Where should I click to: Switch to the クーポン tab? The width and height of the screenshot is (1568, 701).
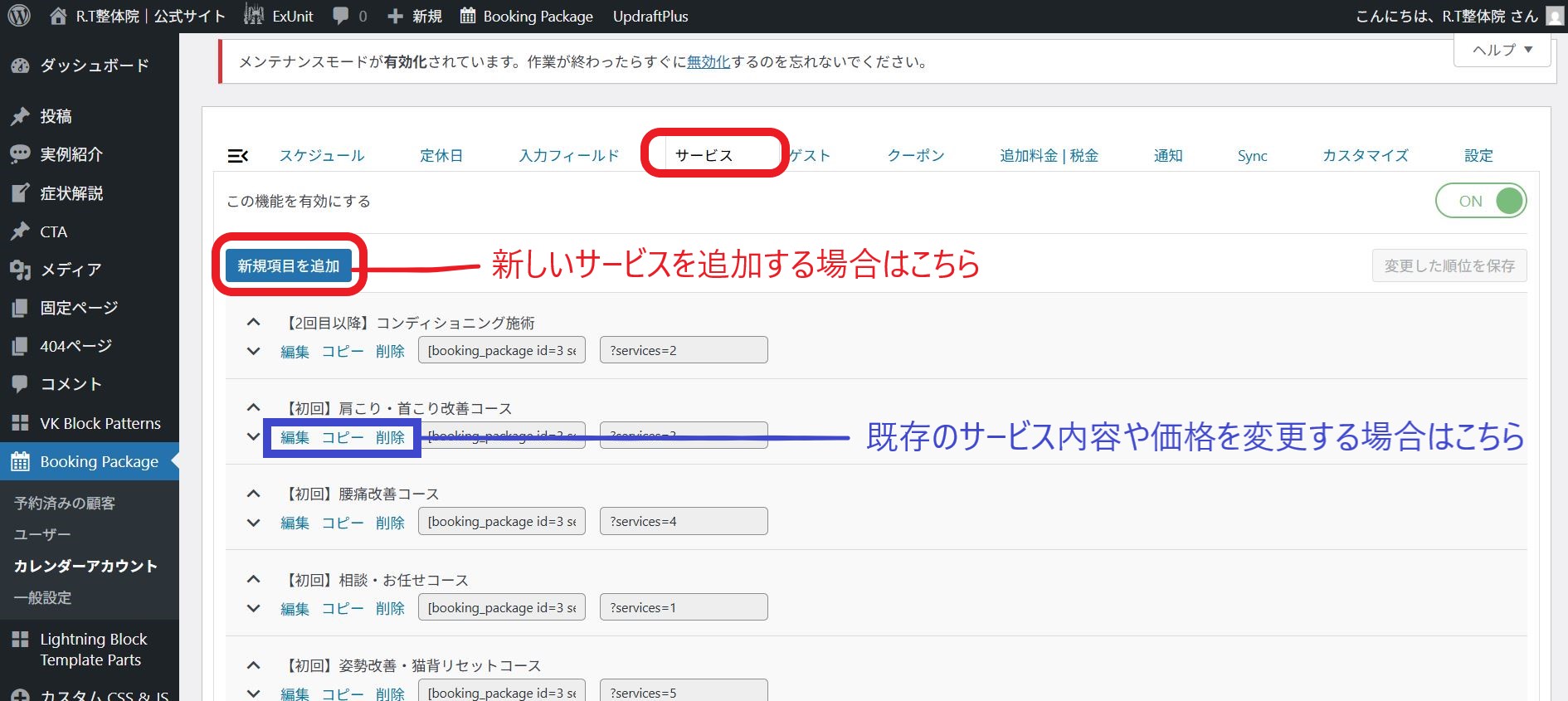click(915, 156)
